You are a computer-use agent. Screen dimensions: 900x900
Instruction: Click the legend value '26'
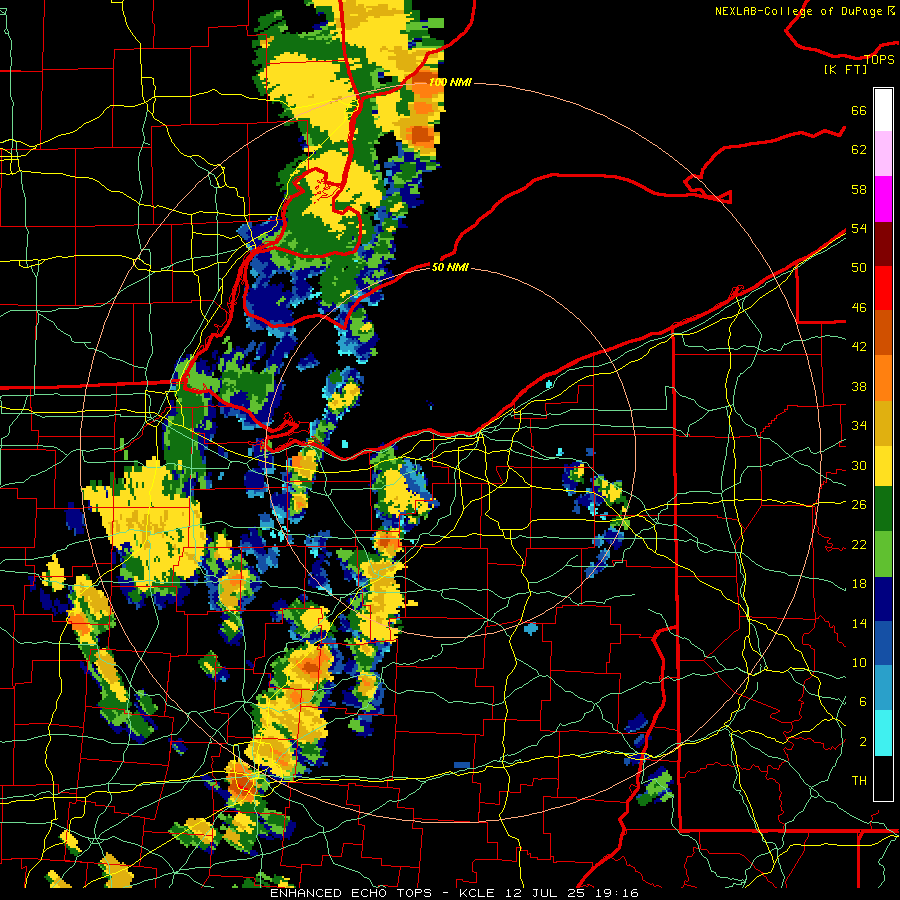tap(859, 505)
